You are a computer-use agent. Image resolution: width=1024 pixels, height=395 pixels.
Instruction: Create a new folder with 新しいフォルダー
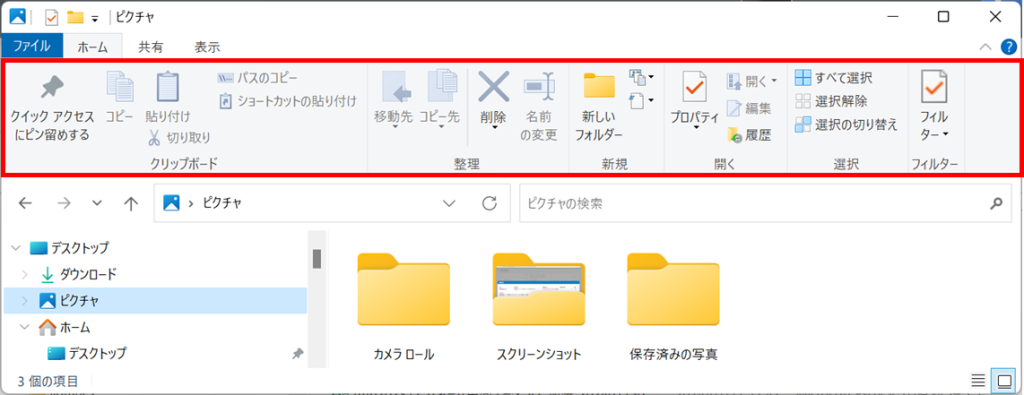point(598,106)
